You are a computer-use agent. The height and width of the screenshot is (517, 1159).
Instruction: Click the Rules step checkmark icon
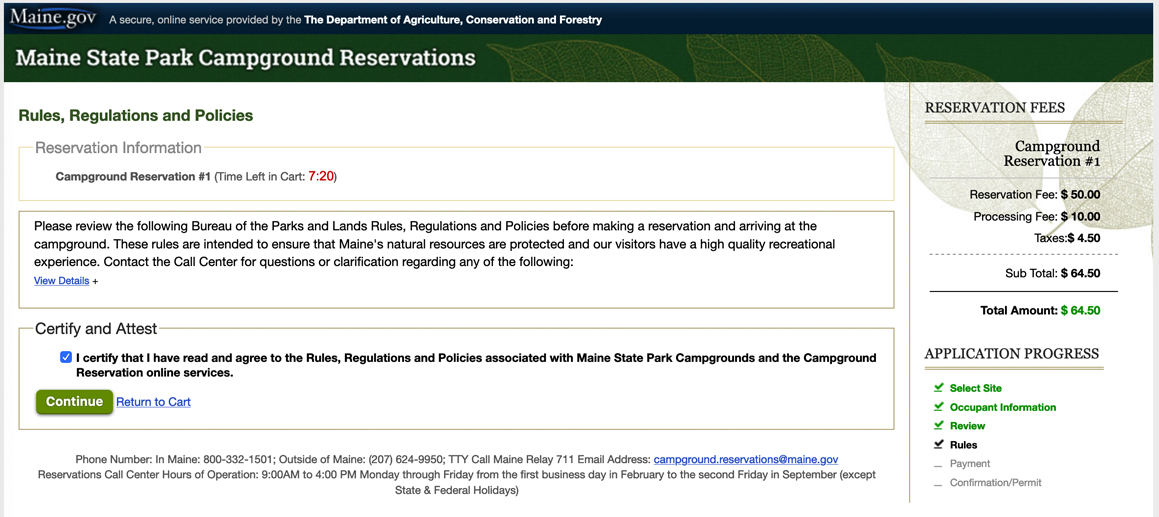pyautogui.click(x=939, y=445)
